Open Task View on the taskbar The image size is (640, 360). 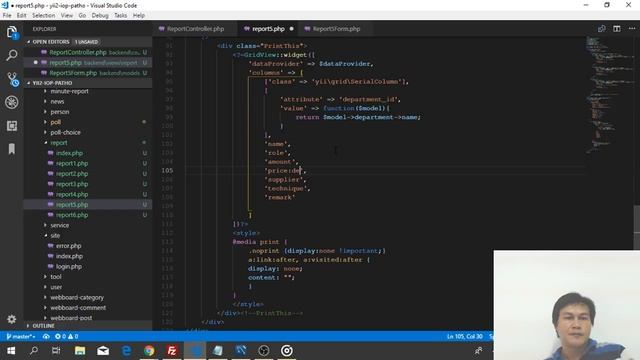pos(56,351)
